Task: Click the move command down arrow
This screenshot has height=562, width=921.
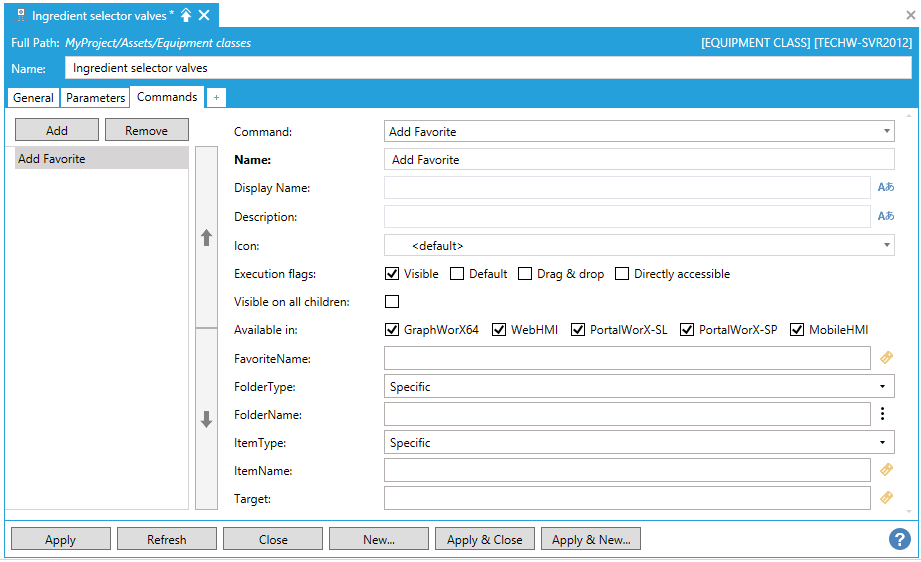Action: point(207,420)
